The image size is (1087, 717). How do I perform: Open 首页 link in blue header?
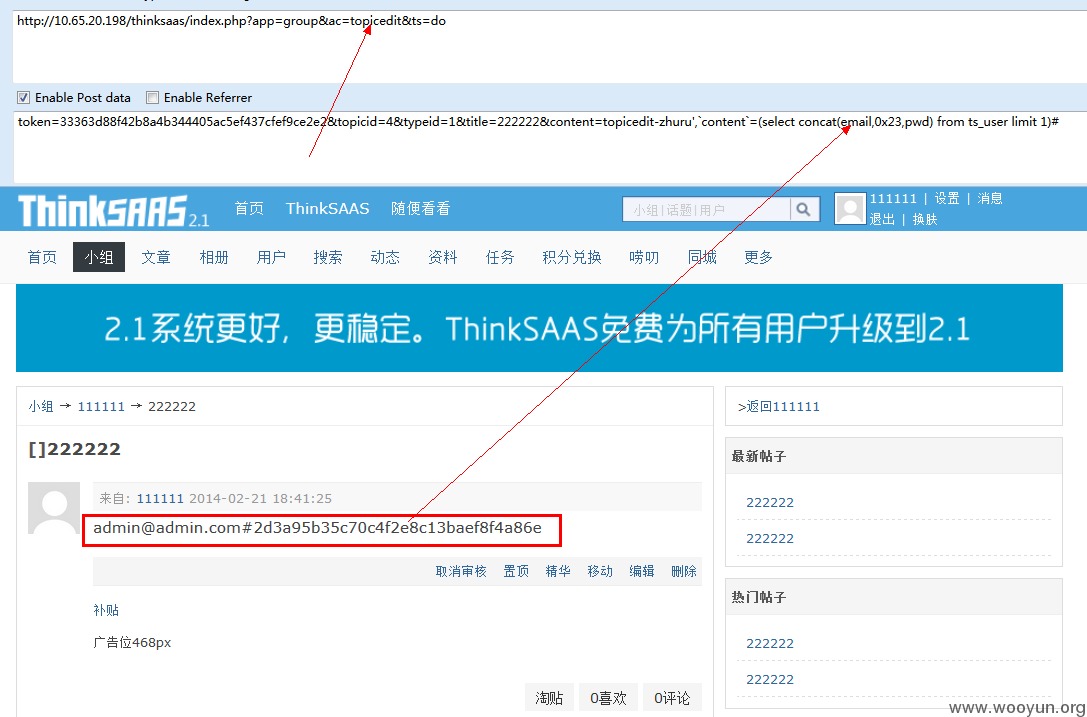point(249,208)
